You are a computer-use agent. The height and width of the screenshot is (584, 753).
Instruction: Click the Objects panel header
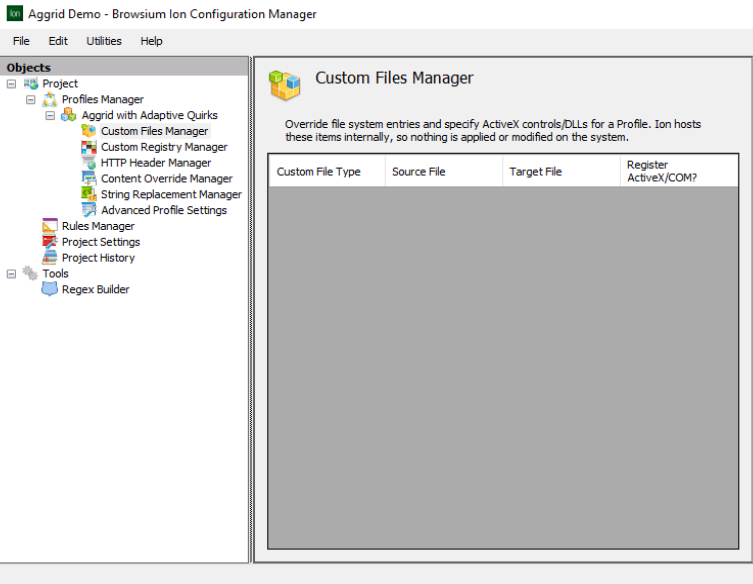tap(124, 67)
